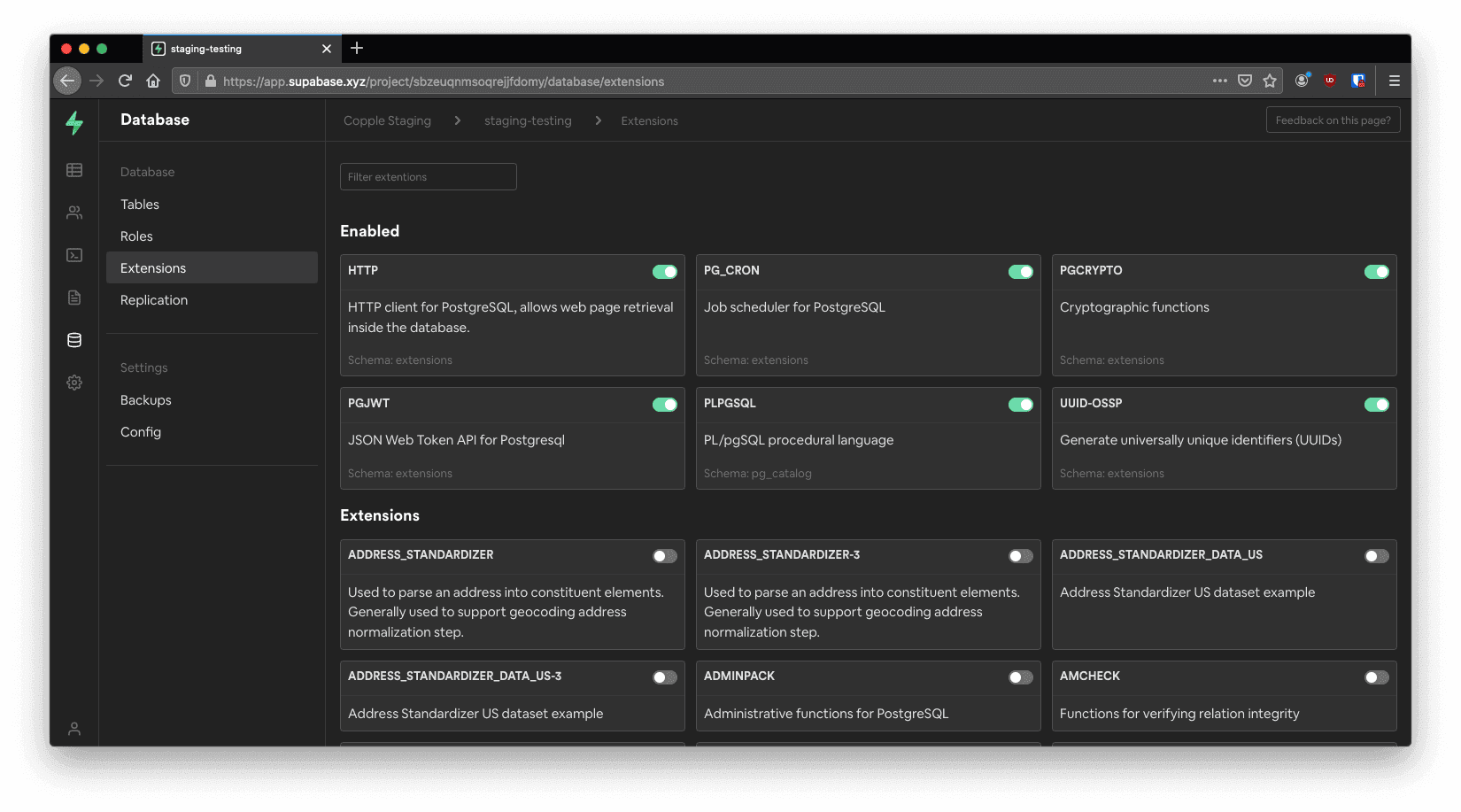Click Copple Staging in the breadcrumb
This screenshot has height=812, width=1461.
click(x=387, y=120)
